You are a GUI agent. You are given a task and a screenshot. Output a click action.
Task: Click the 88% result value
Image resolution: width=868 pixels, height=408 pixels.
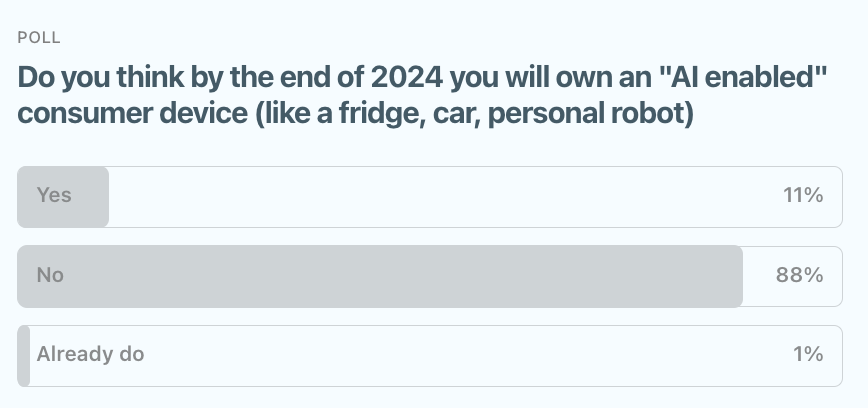coord(800,275)
